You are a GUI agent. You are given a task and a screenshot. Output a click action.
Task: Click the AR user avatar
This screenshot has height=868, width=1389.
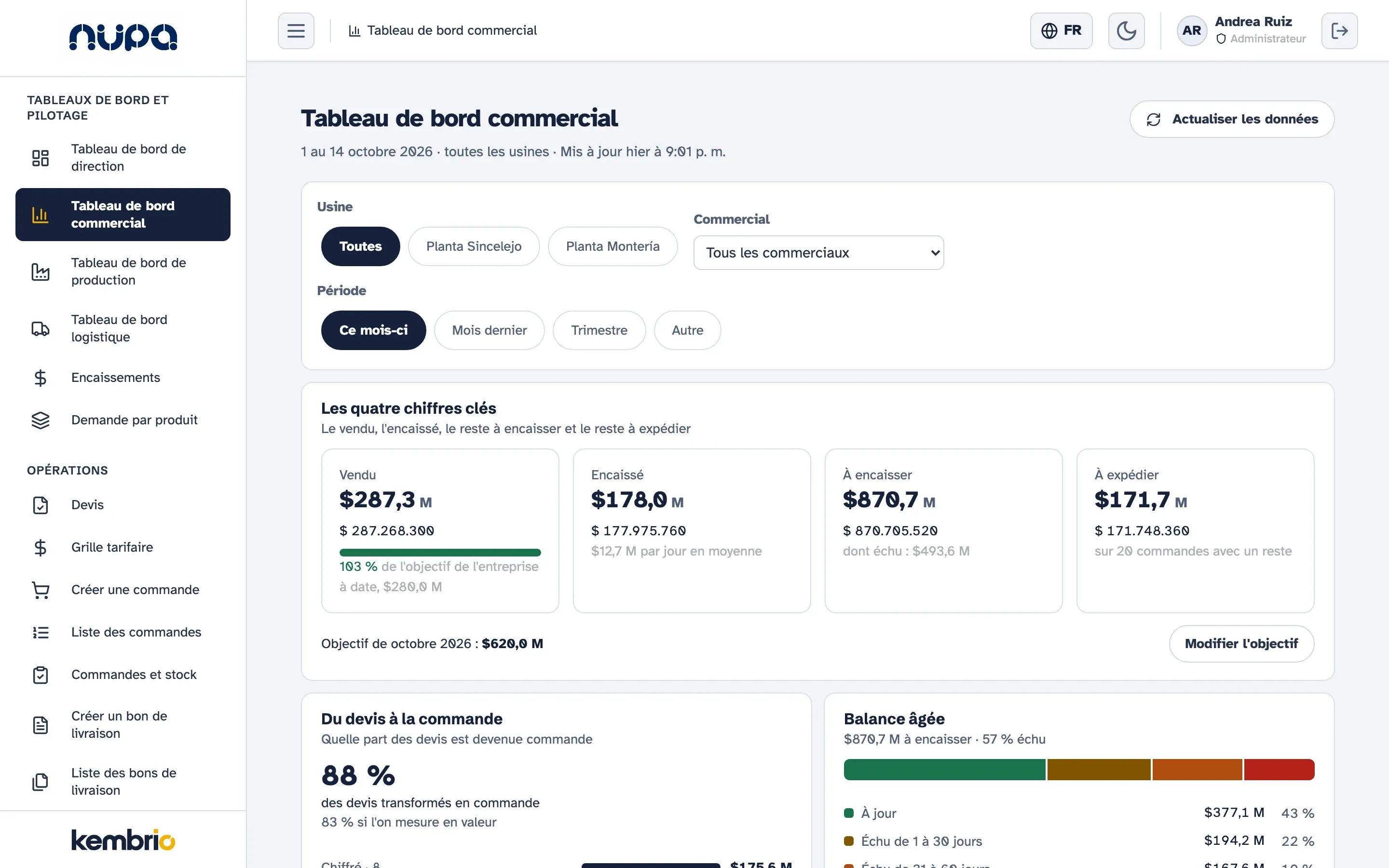coord(1192,30)
